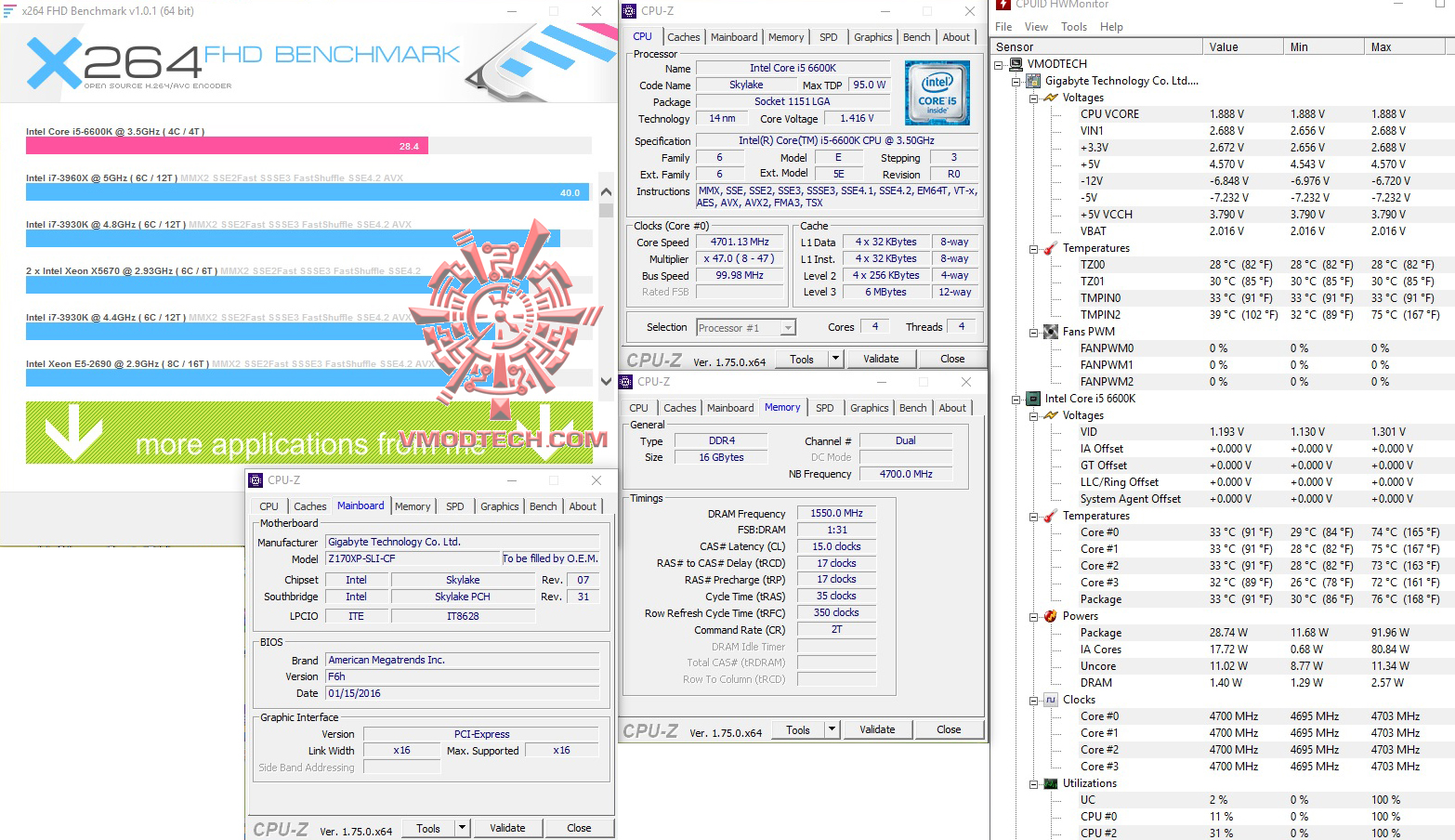This screenshot has width=1455, height=840.
Task: Click the Fans PWM fan icon
Action: click(x=1051, y=332)
